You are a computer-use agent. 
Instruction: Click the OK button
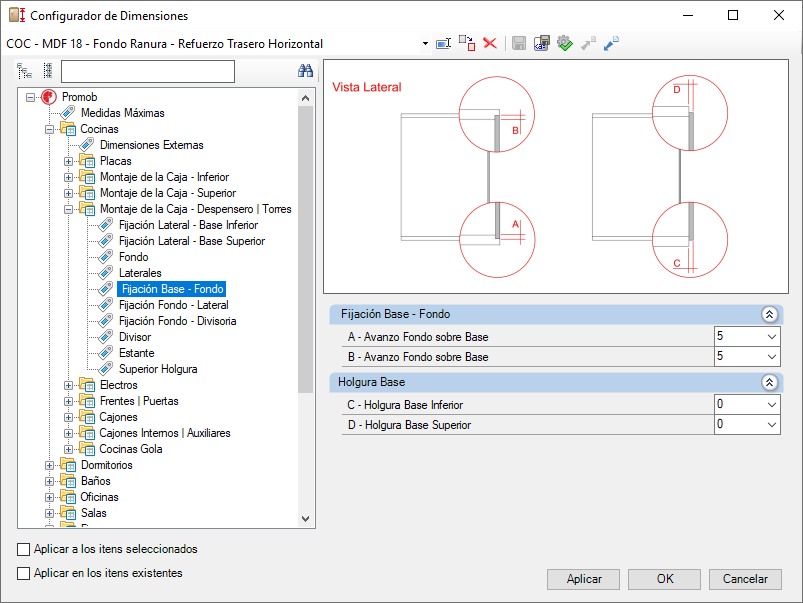pyautogui.click(x=665, y=579)
